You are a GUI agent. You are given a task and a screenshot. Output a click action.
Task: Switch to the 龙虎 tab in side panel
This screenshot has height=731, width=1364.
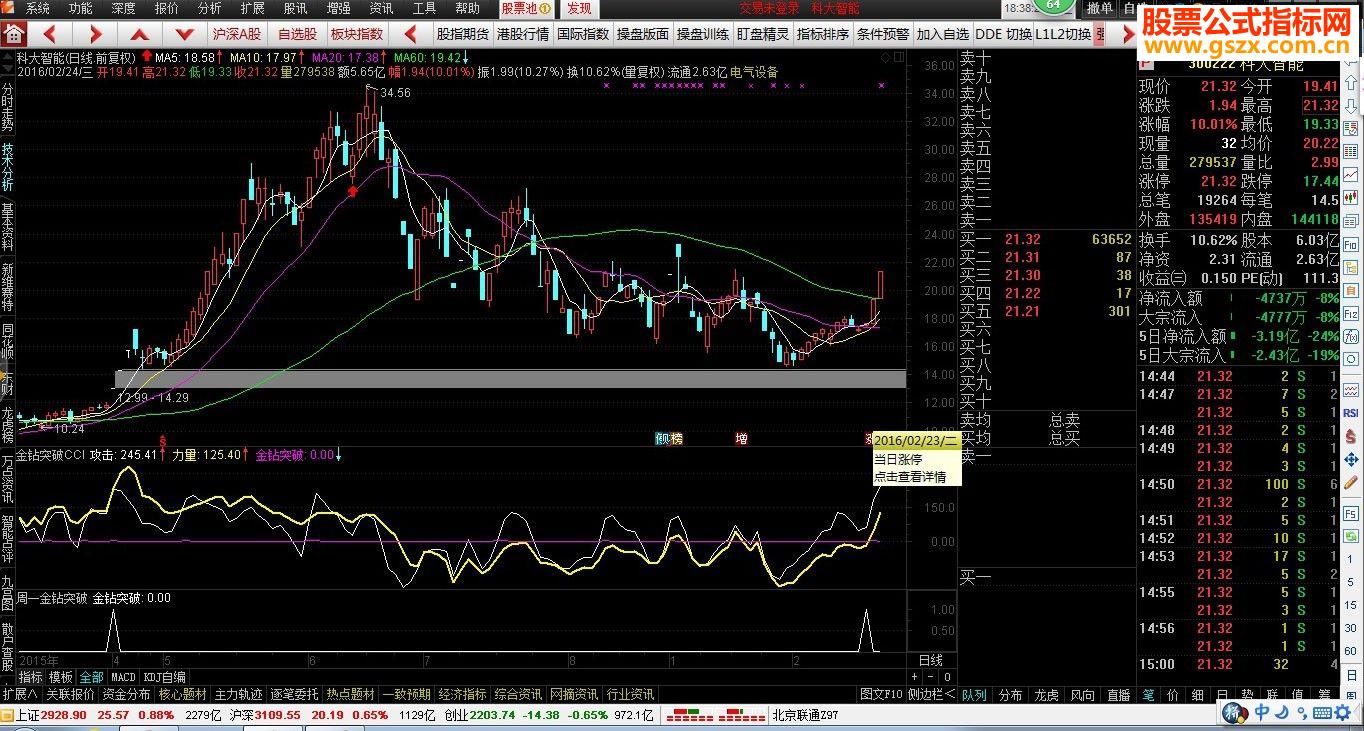pyautogui.click(x=1046, y=695)
